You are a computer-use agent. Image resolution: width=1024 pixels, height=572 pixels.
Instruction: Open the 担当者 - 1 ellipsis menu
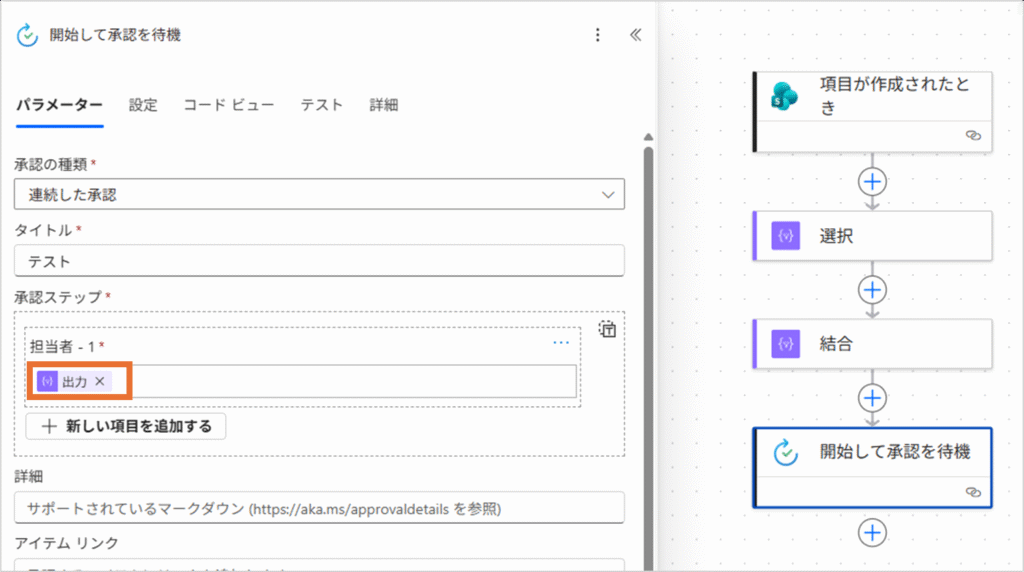tap(561, 343)
